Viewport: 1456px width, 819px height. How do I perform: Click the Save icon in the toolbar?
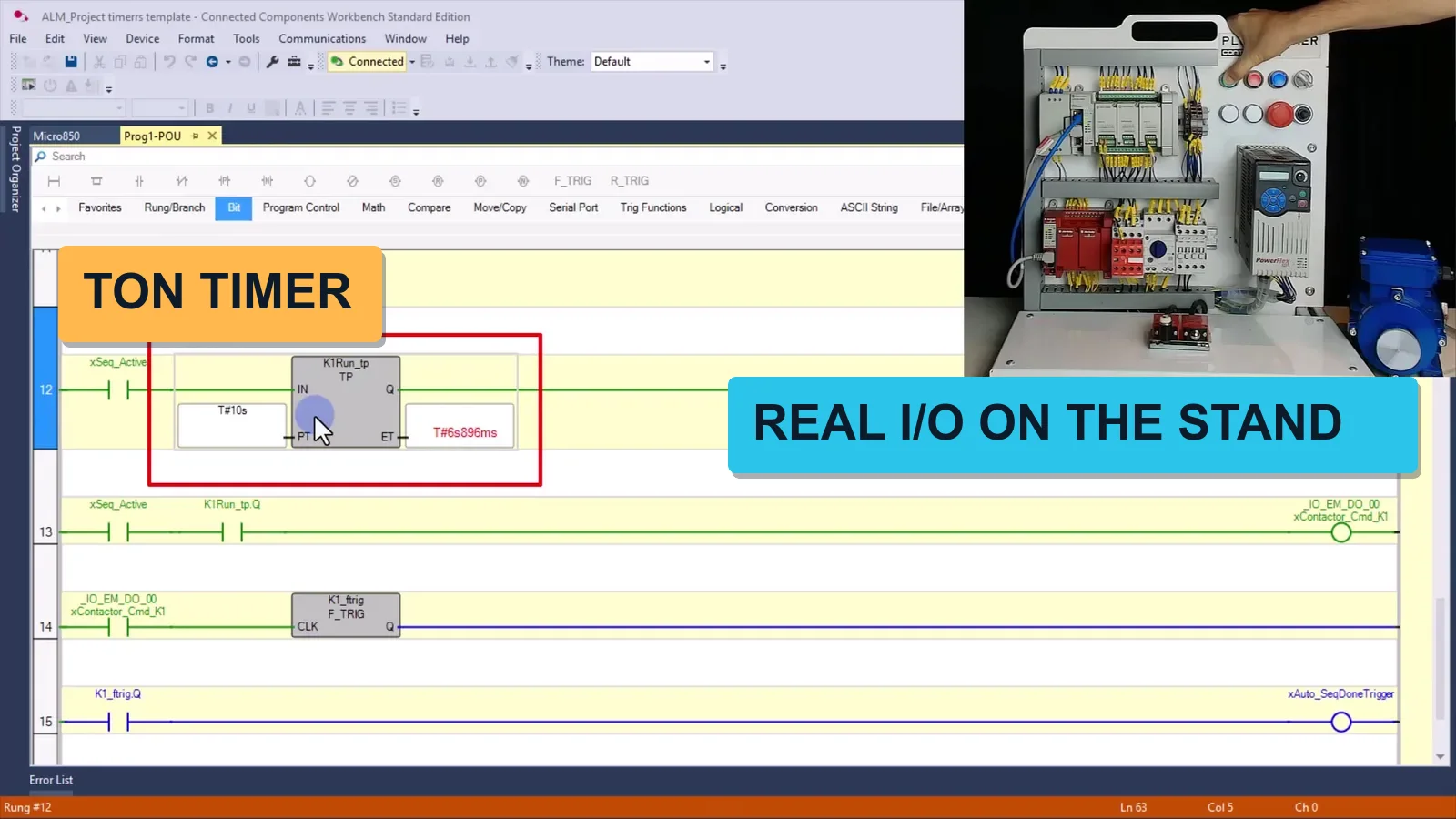[71, 62]
